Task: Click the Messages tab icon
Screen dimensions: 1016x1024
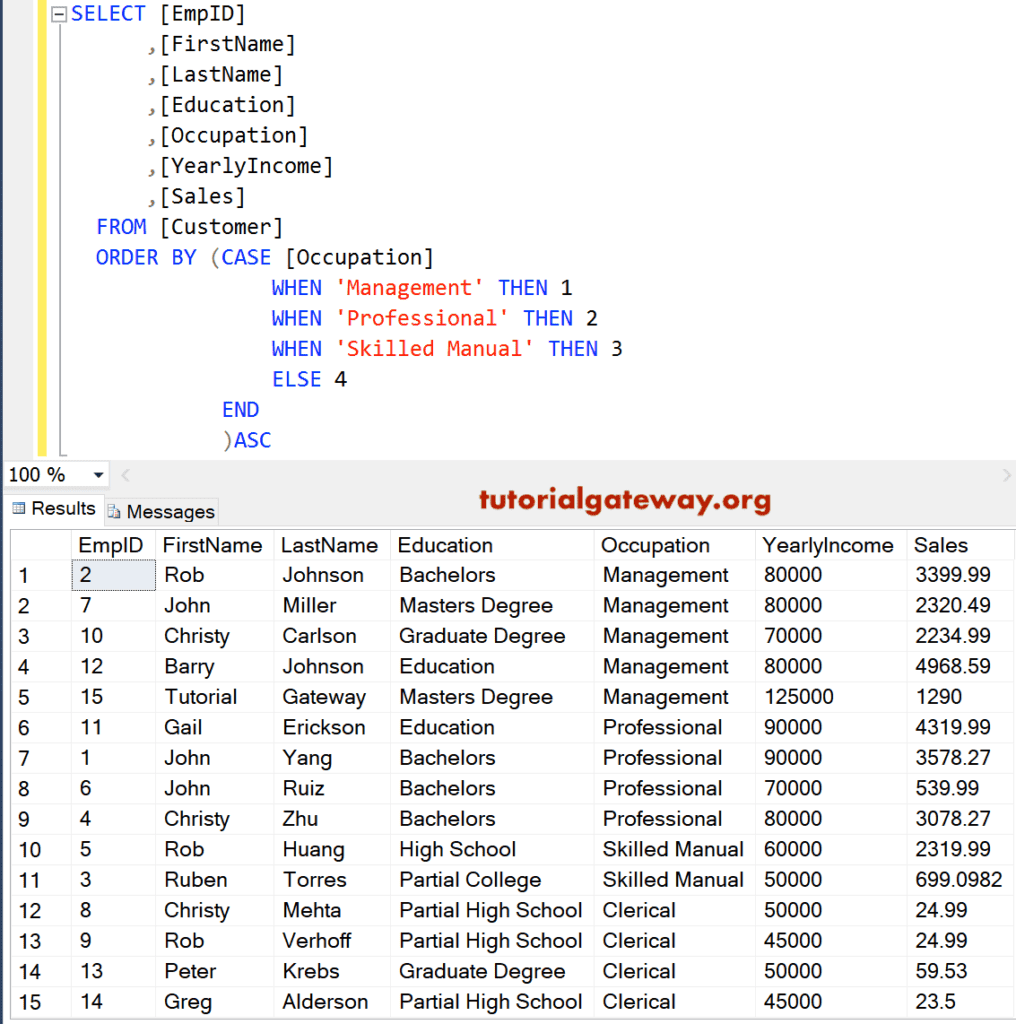Action: coord(114,512)
